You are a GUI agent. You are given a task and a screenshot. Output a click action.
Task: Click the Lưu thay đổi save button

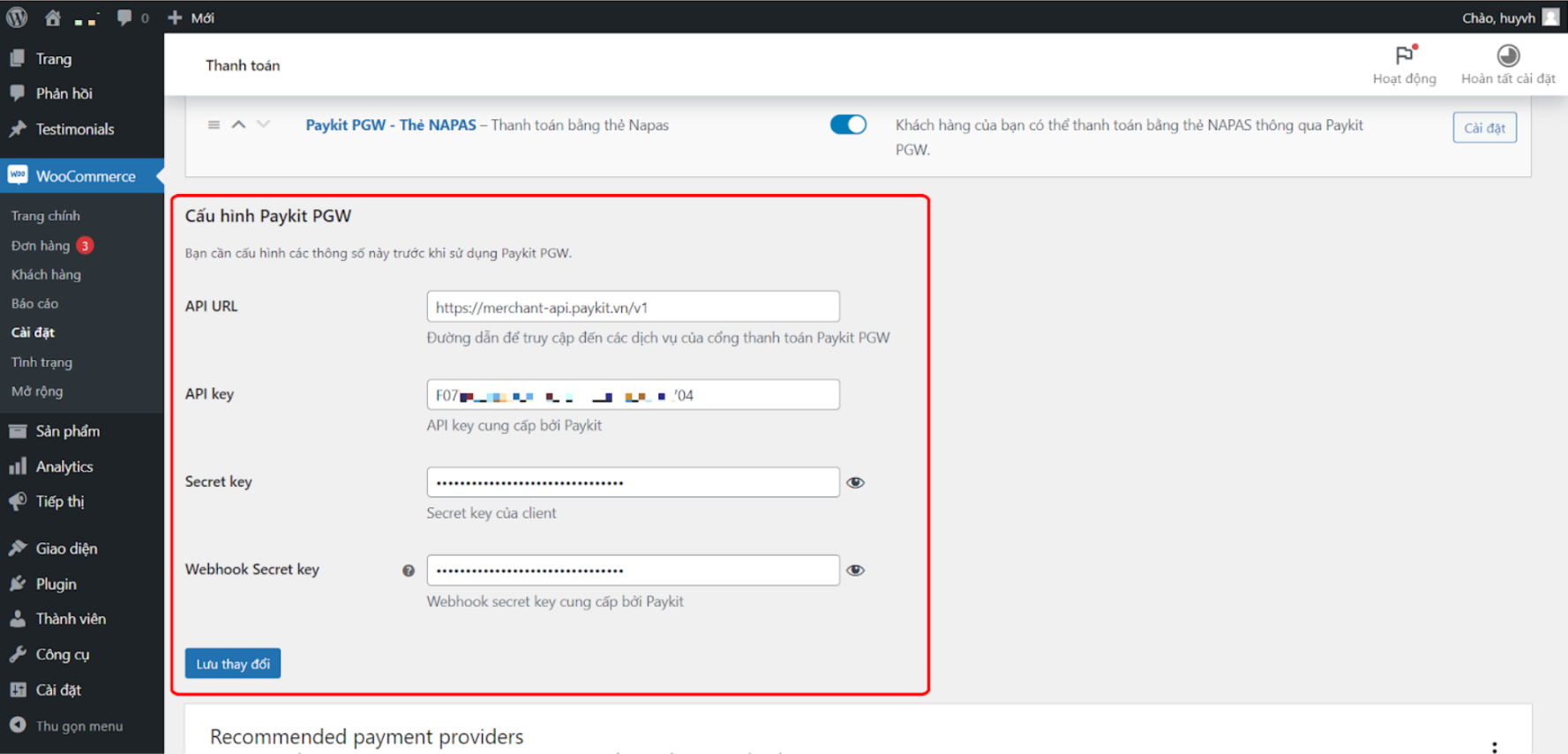point(233,663)
